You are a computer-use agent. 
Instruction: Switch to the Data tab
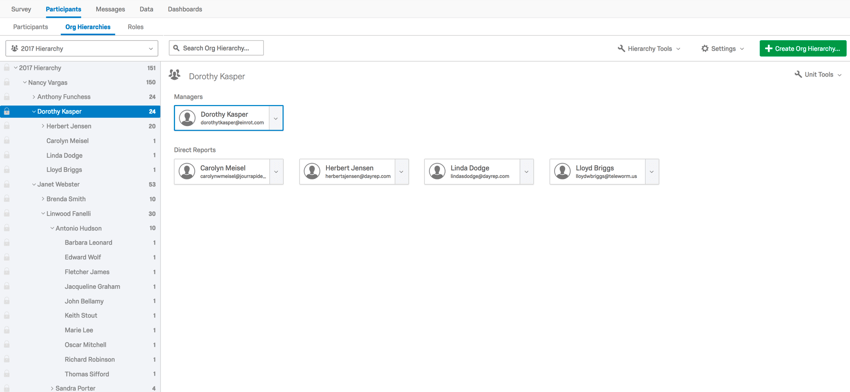[146, 9]
